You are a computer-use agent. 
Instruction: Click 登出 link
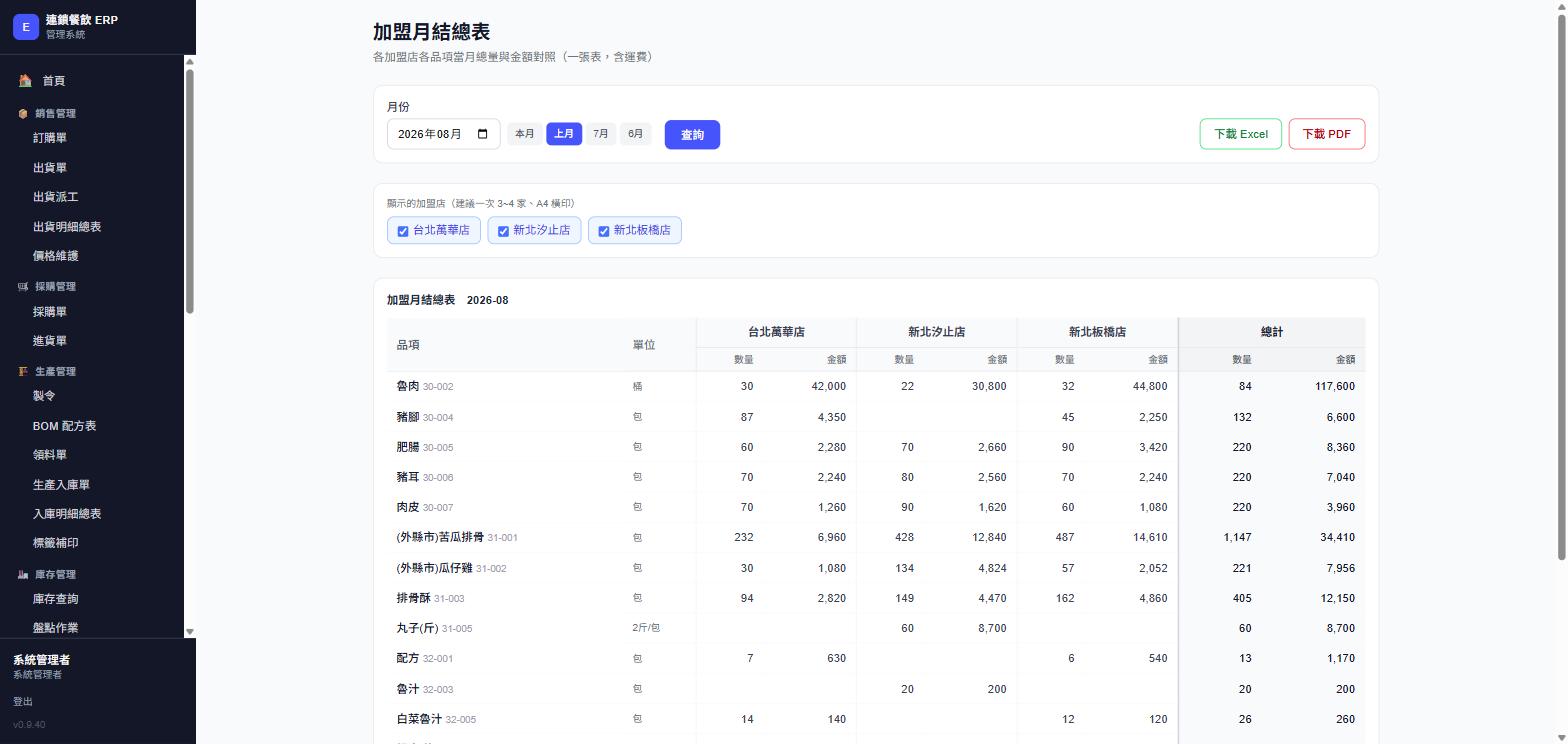[23, 702]
